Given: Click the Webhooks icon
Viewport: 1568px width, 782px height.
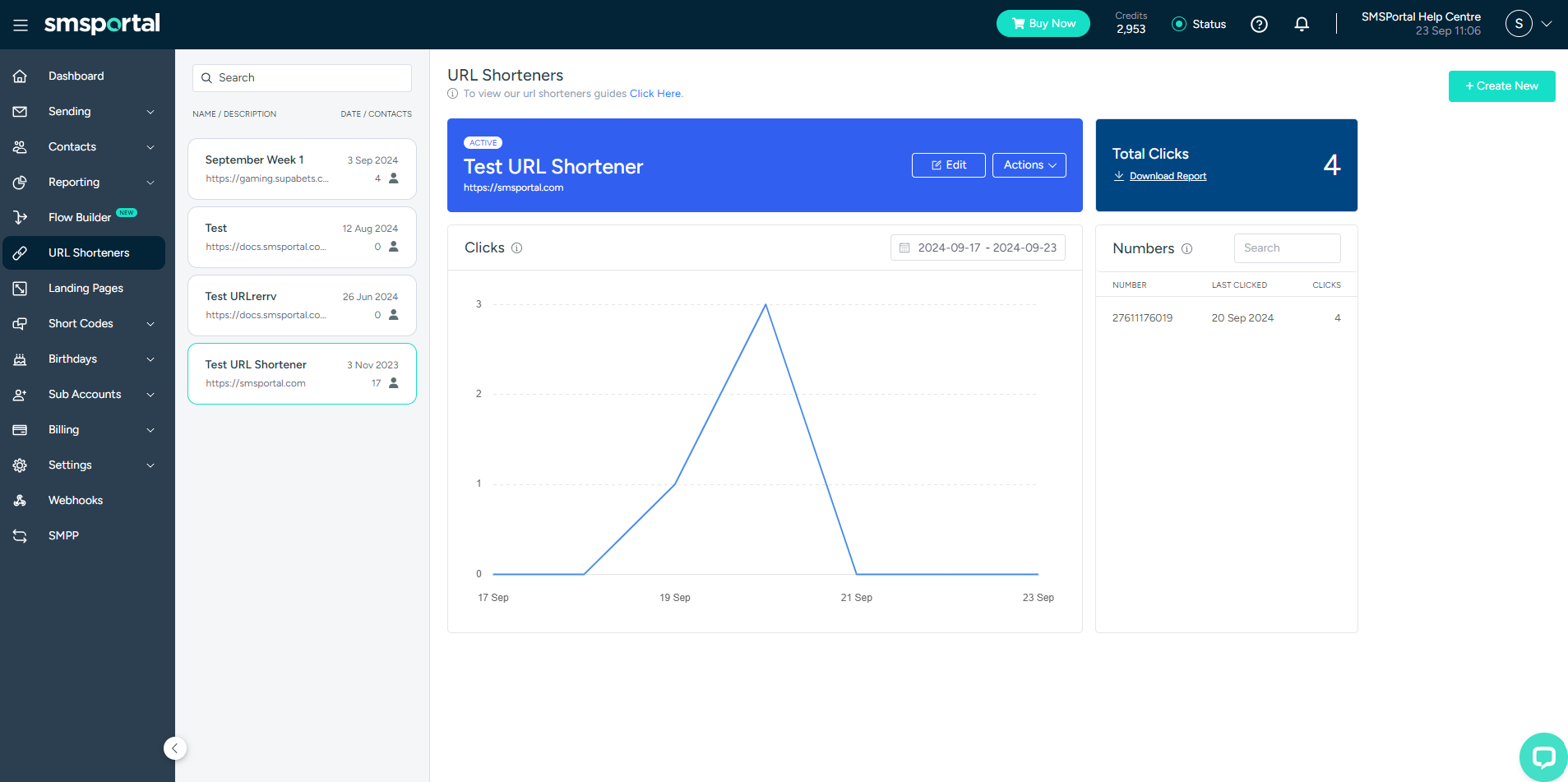Looking at the screenshot, I should tap(21, 501).
